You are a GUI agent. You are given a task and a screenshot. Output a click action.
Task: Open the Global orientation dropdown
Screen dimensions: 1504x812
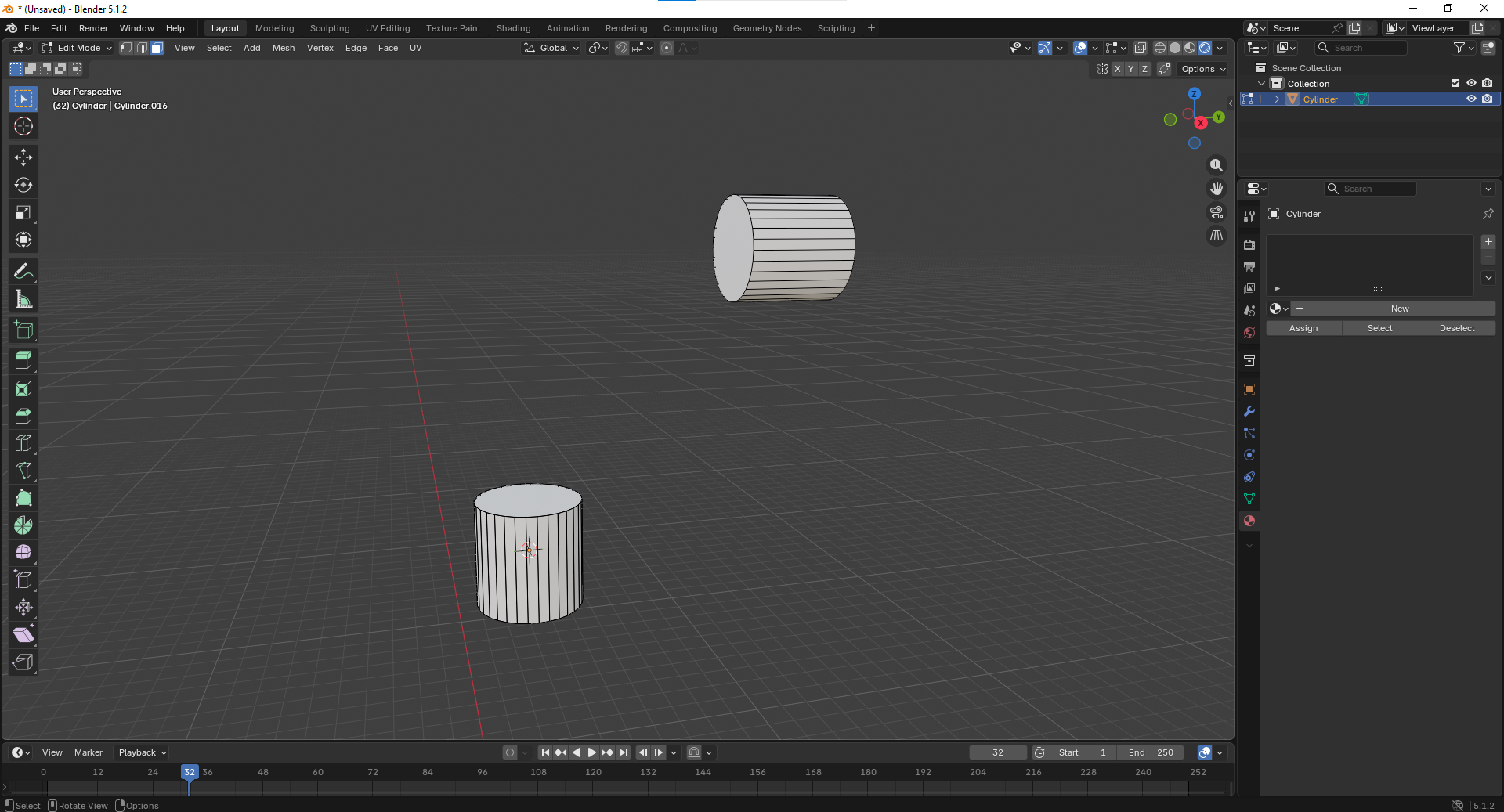[551, 48]
